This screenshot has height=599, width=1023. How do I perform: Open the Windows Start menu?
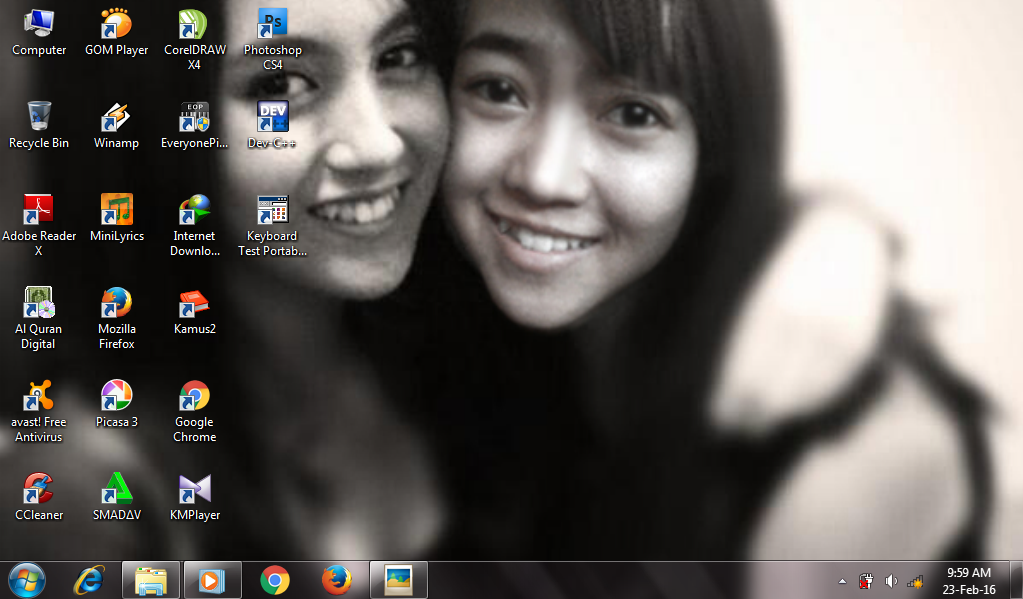point(27,580)
